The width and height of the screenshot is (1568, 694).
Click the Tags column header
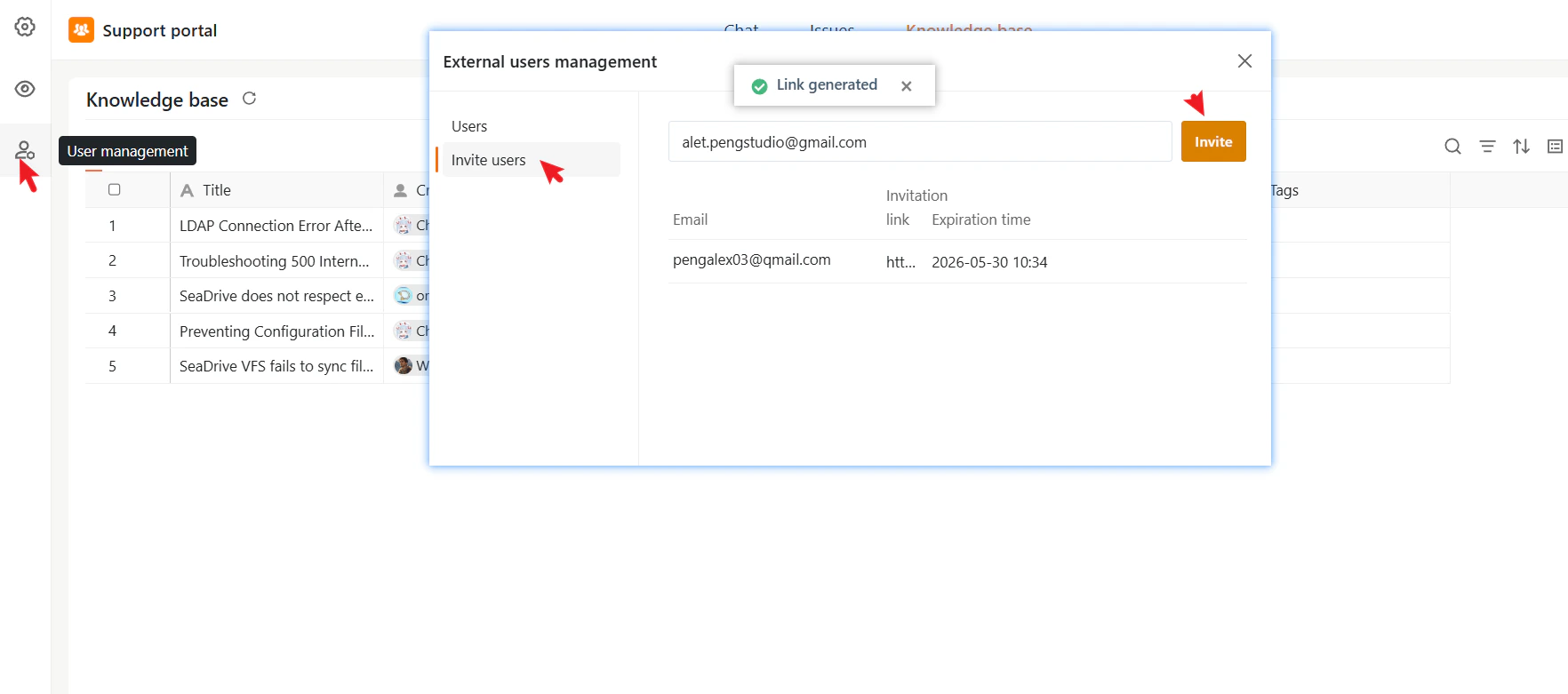coord(1284,190)
